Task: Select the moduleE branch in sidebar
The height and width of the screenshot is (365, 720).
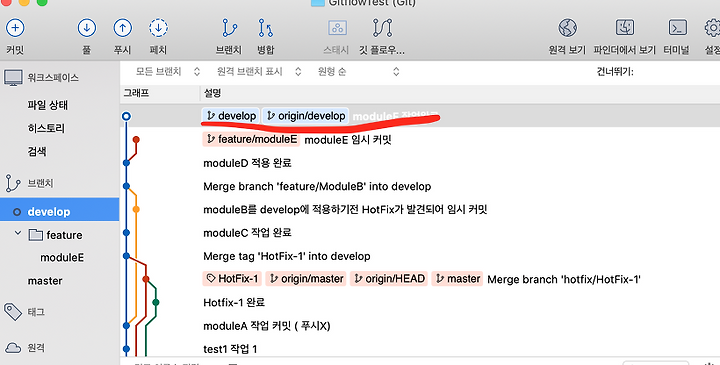Action: pyautogui.click(x=62, y=258)
